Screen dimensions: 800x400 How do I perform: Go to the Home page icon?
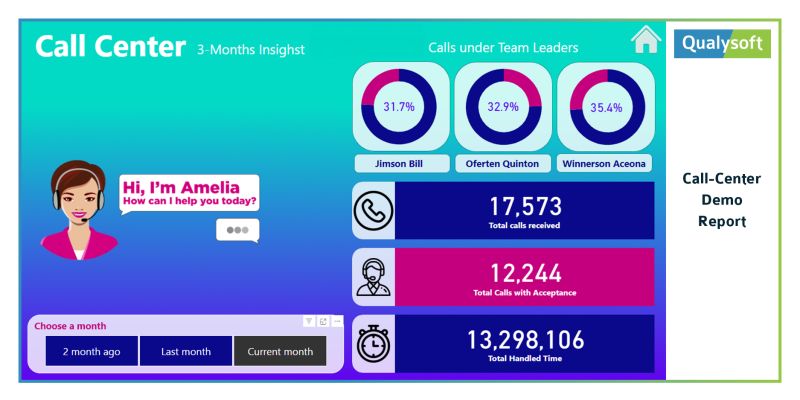coord(645,39)
